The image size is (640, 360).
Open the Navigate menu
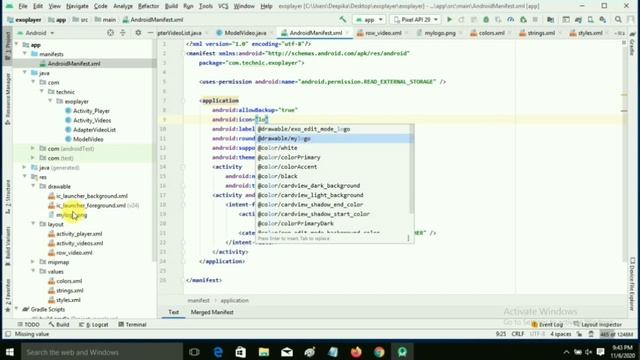[x=77, y=6]
